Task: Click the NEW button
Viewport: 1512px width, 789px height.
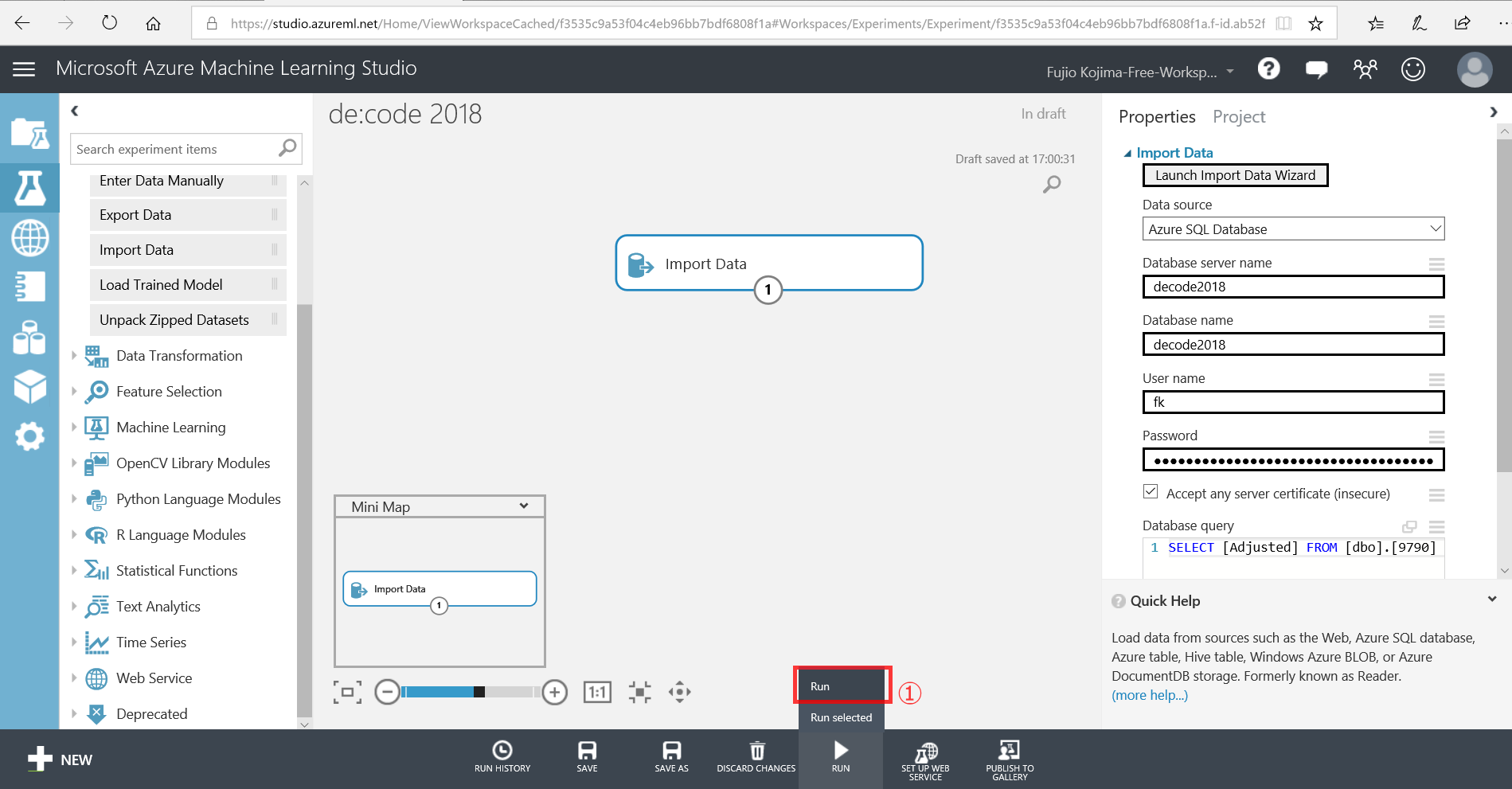Action: point(61,760)
